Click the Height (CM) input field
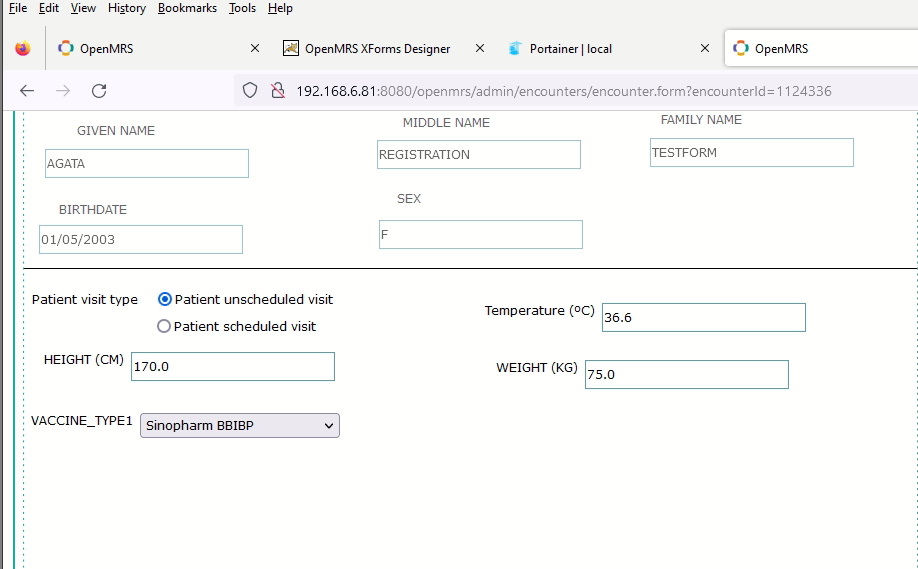Viewport: 918px width, 569px height. pyautogui.click(x=233, y=366)
